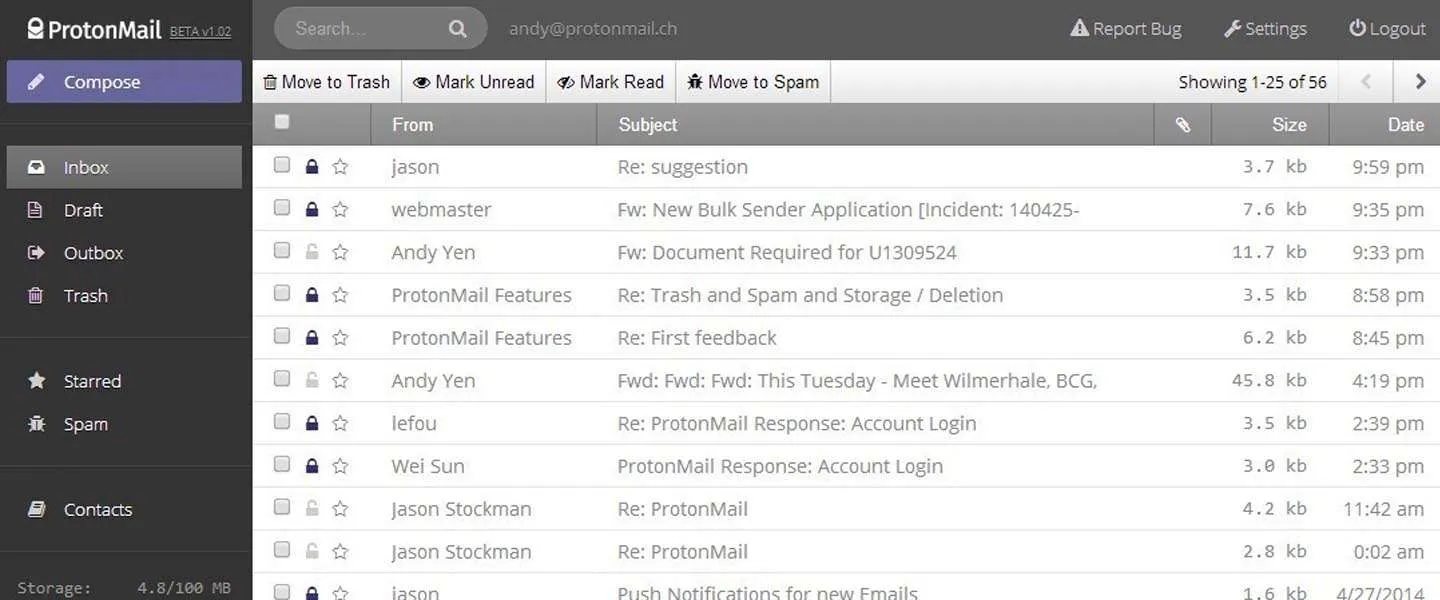Screen dimensions: 1440x600
Task: Open the Starred folder via its star icon
Action: tap(37, 381)
